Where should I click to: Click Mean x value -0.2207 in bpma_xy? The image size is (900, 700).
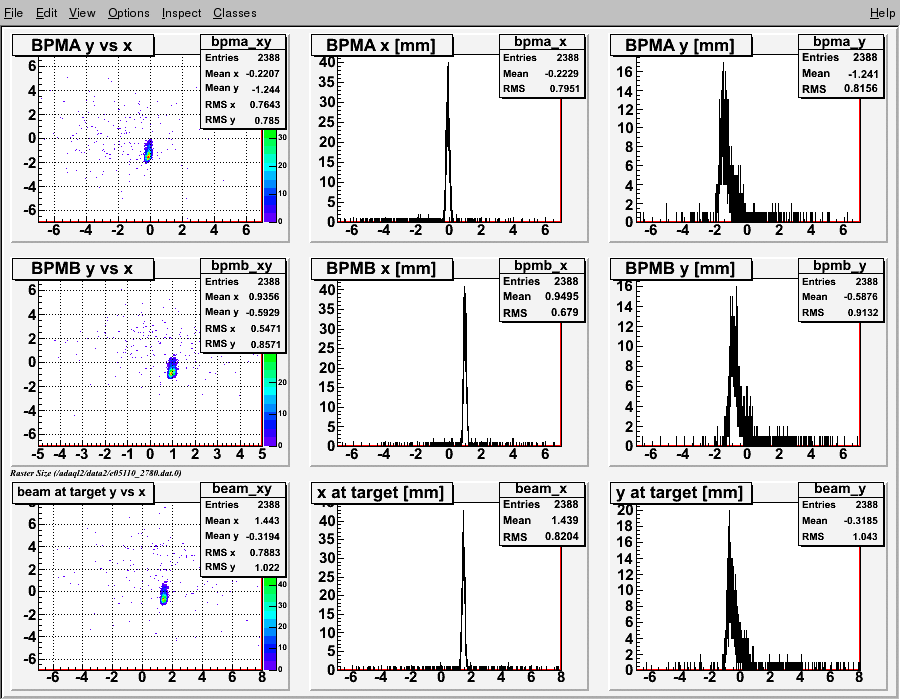click(263, 73)
